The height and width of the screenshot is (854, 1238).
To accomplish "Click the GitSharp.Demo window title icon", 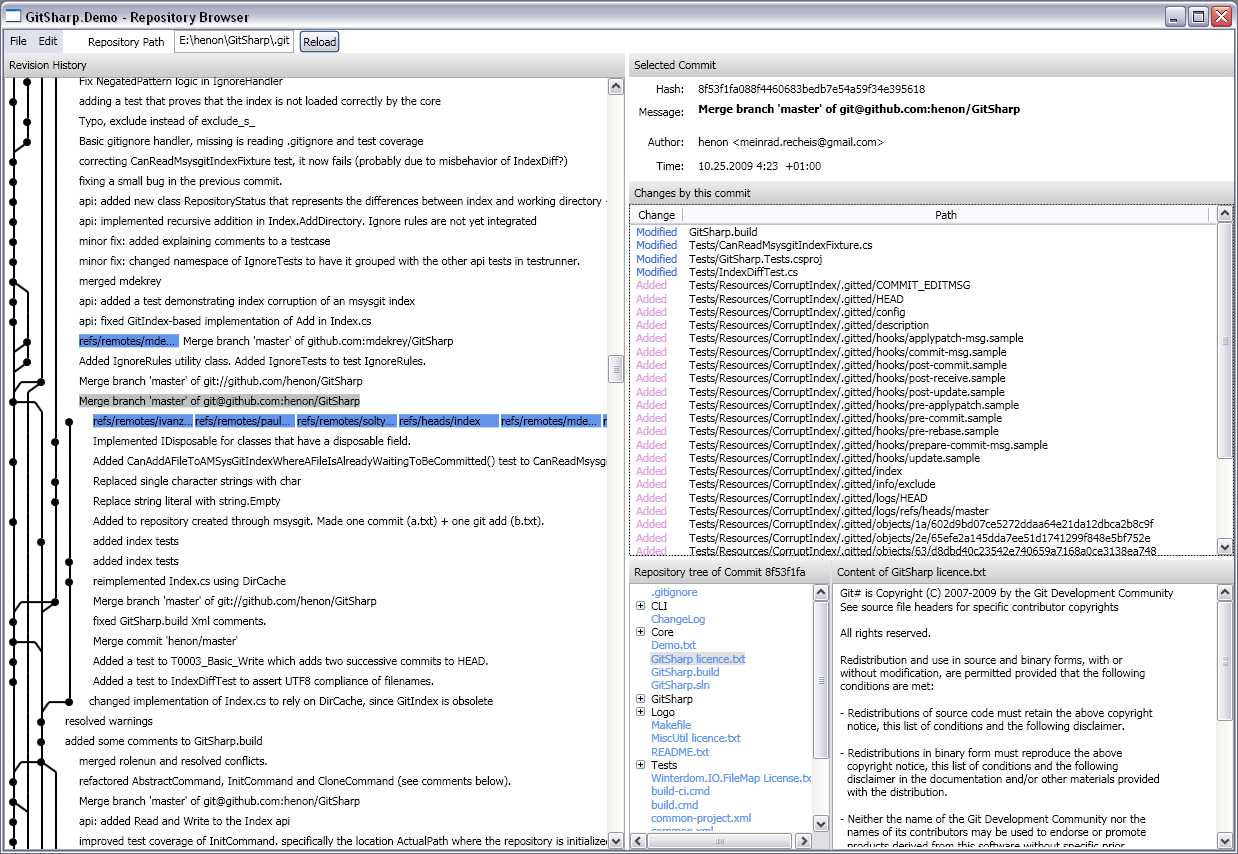I will (x=14, y=16).
